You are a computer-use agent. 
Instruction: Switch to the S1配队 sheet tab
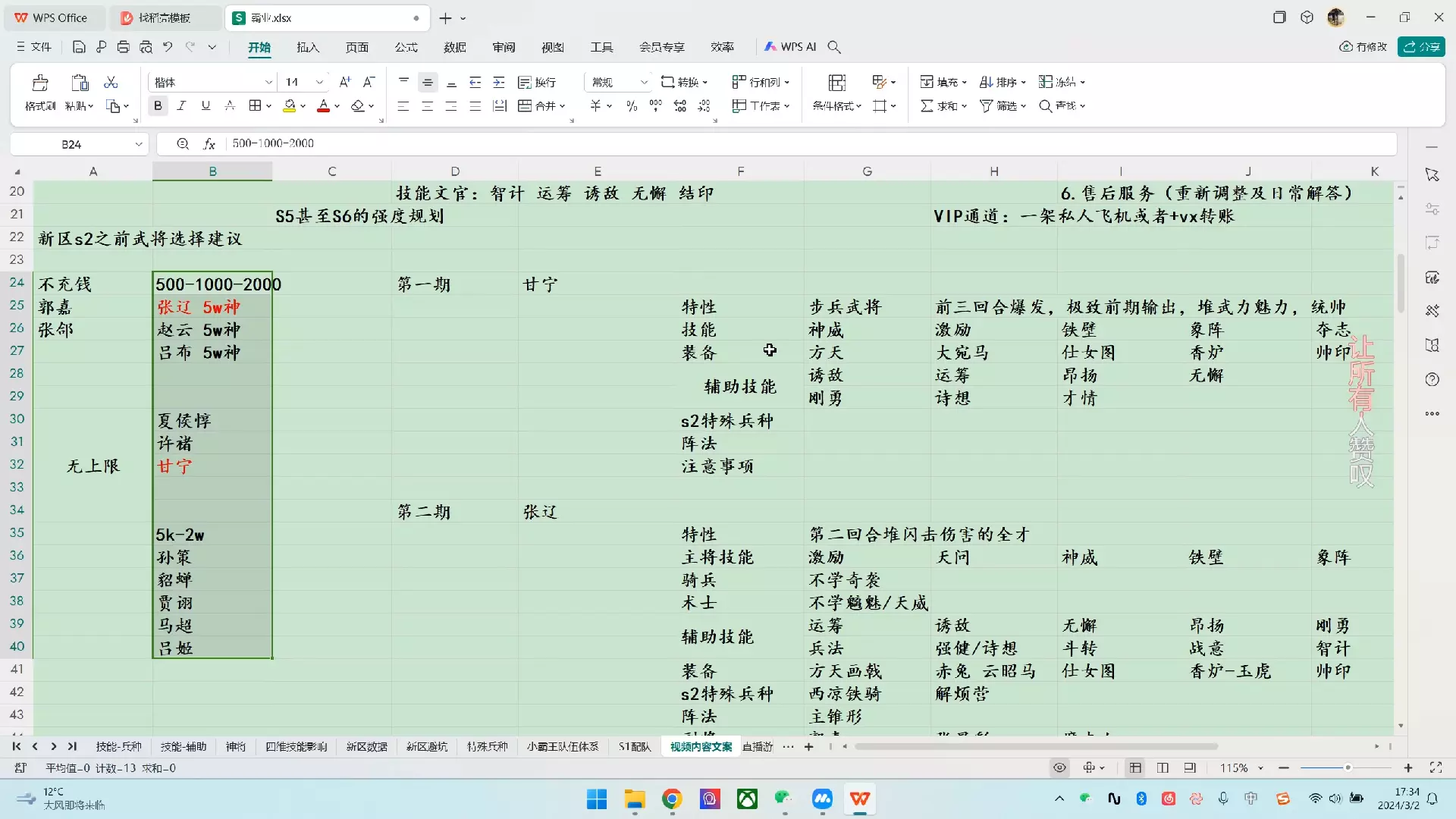click(634, 747)
